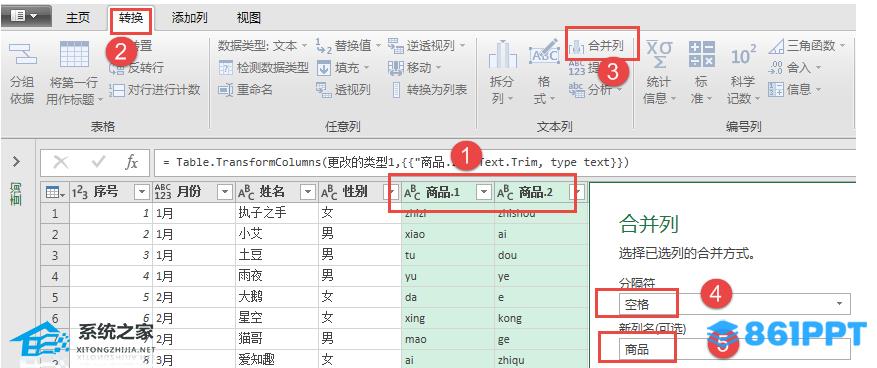Viewport: 877px width, 368px height.
Task: Click 统计信息 (Statistics) sigma icon
Action: click(659, 54)
